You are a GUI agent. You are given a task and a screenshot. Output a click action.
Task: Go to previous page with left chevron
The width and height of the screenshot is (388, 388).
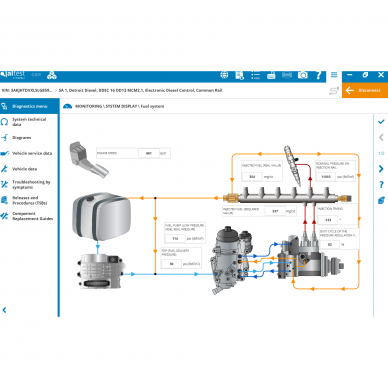coord(381,137)
